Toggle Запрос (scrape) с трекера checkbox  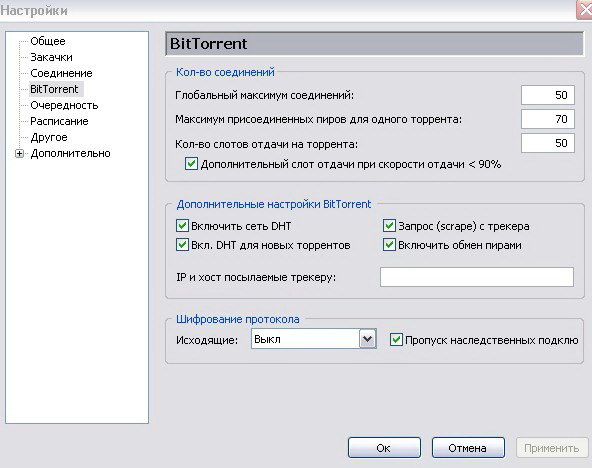(x=389, y=226)
